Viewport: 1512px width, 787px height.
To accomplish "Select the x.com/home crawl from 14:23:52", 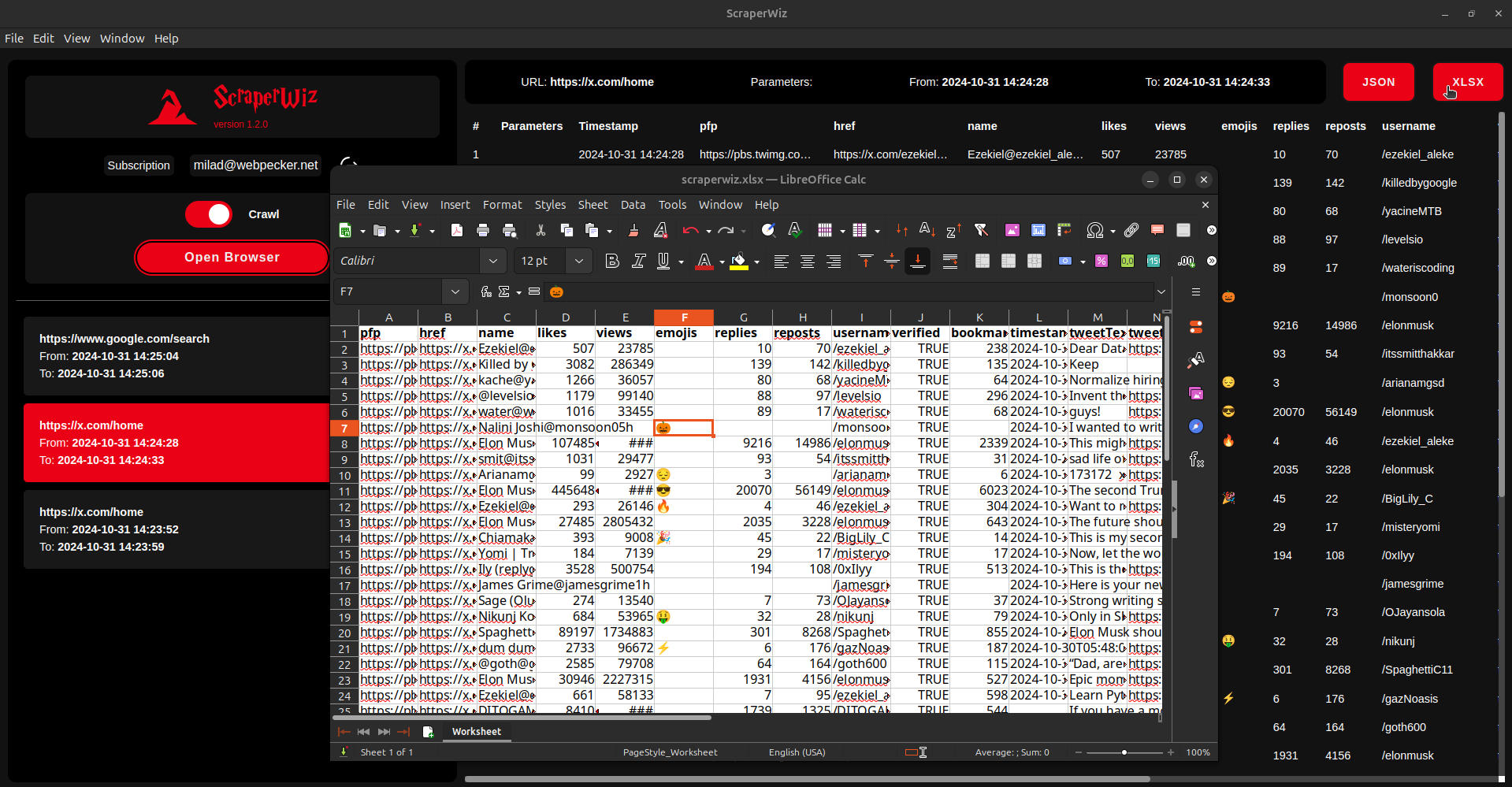I will 176,529.
